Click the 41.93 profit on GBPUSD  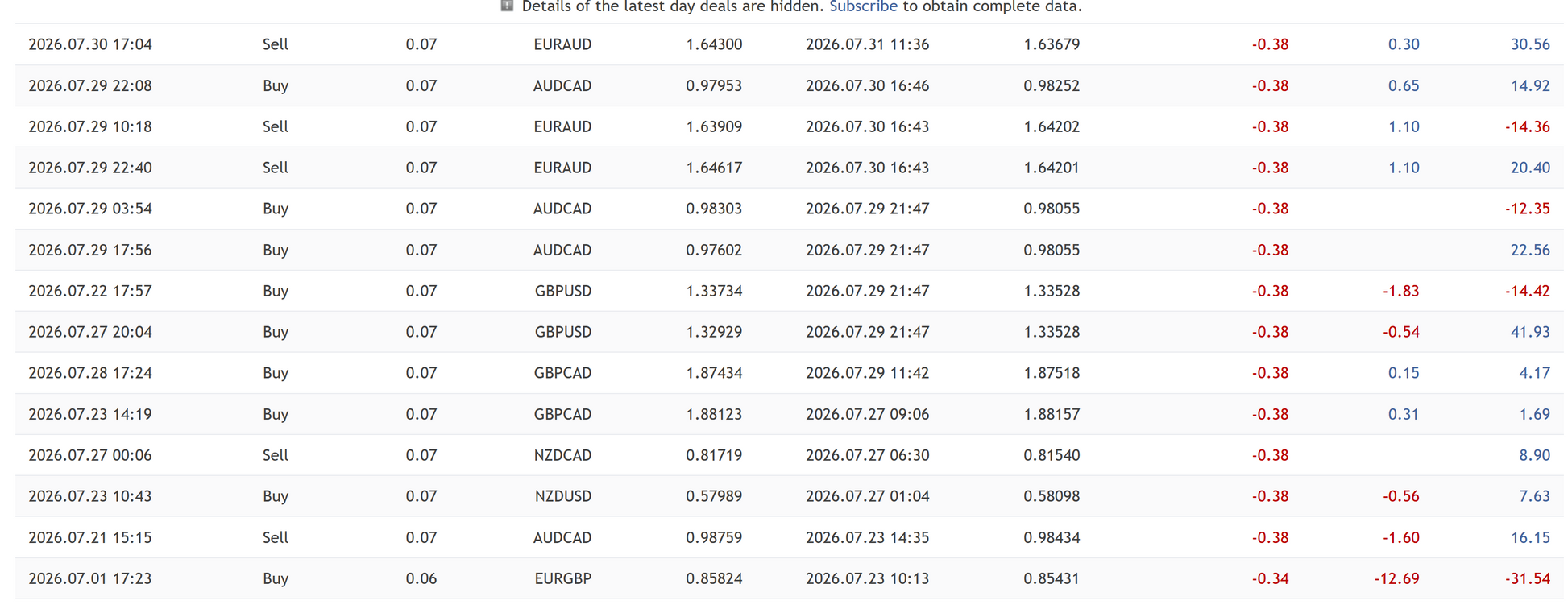coord(1530,332)
